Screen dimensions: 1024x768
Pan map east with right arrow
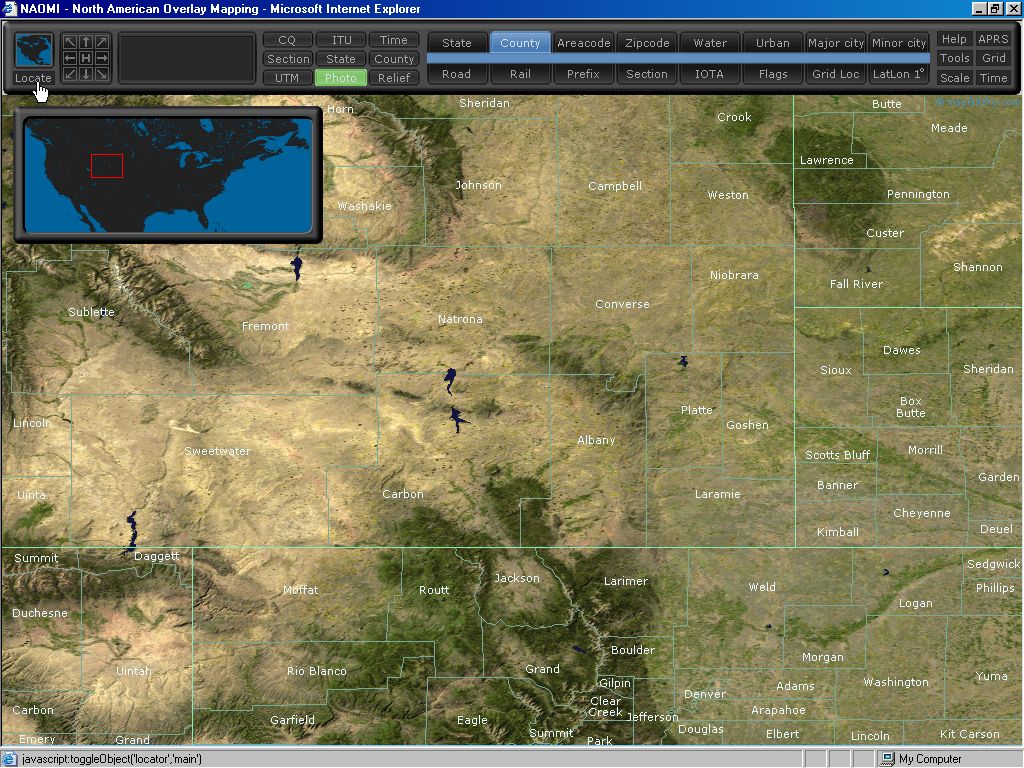[x=102, y=58]
